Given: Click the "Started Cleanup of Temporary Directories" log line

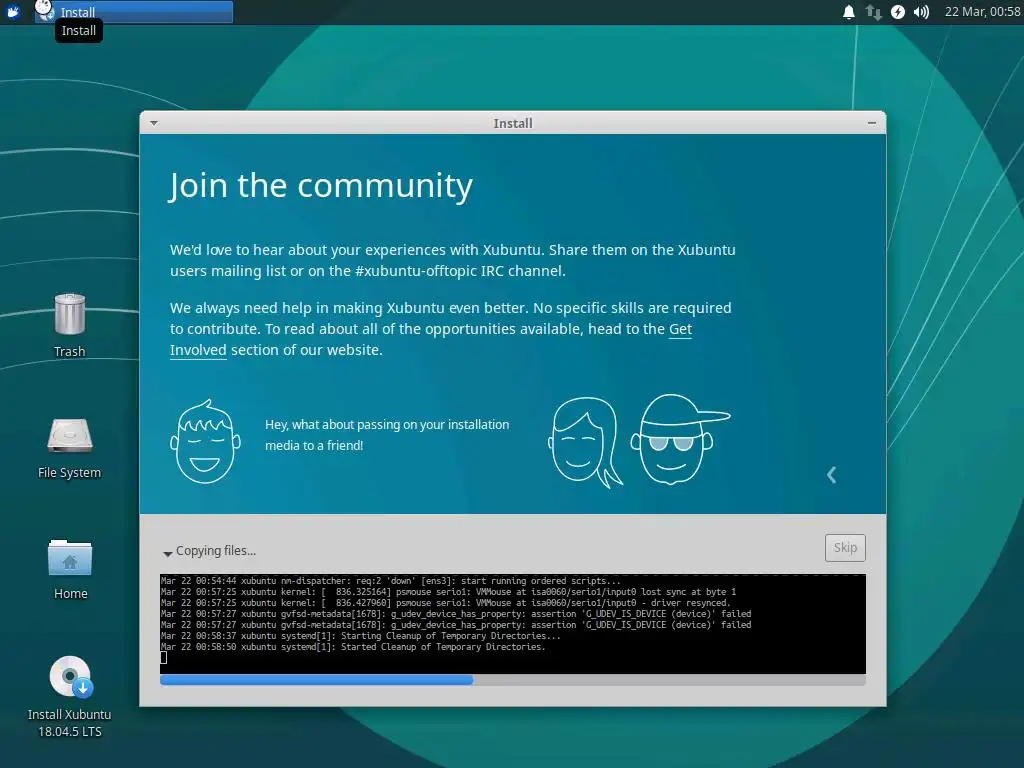Looking at the screenshot, I should pyautogui.click(x=353, y=647).
